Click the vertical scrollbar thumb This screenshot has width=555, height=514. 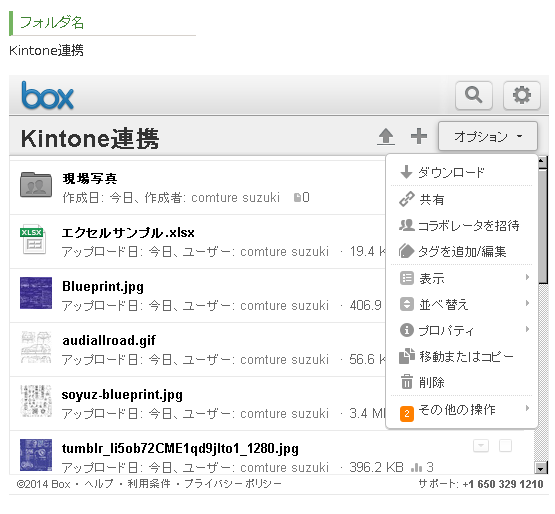[542, 226]
